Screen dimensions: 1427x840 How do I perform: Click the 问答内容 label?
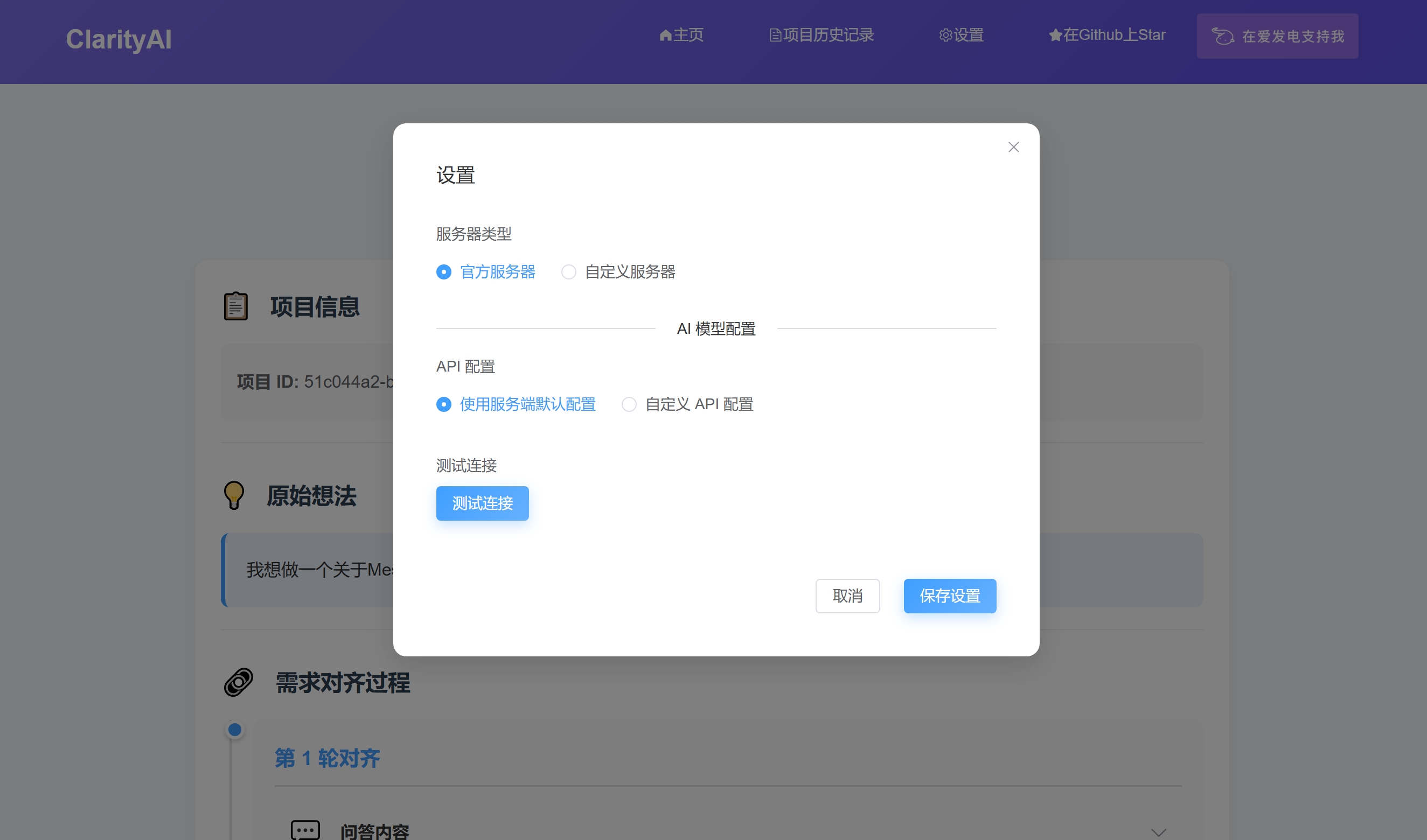(x=374, y=831)
